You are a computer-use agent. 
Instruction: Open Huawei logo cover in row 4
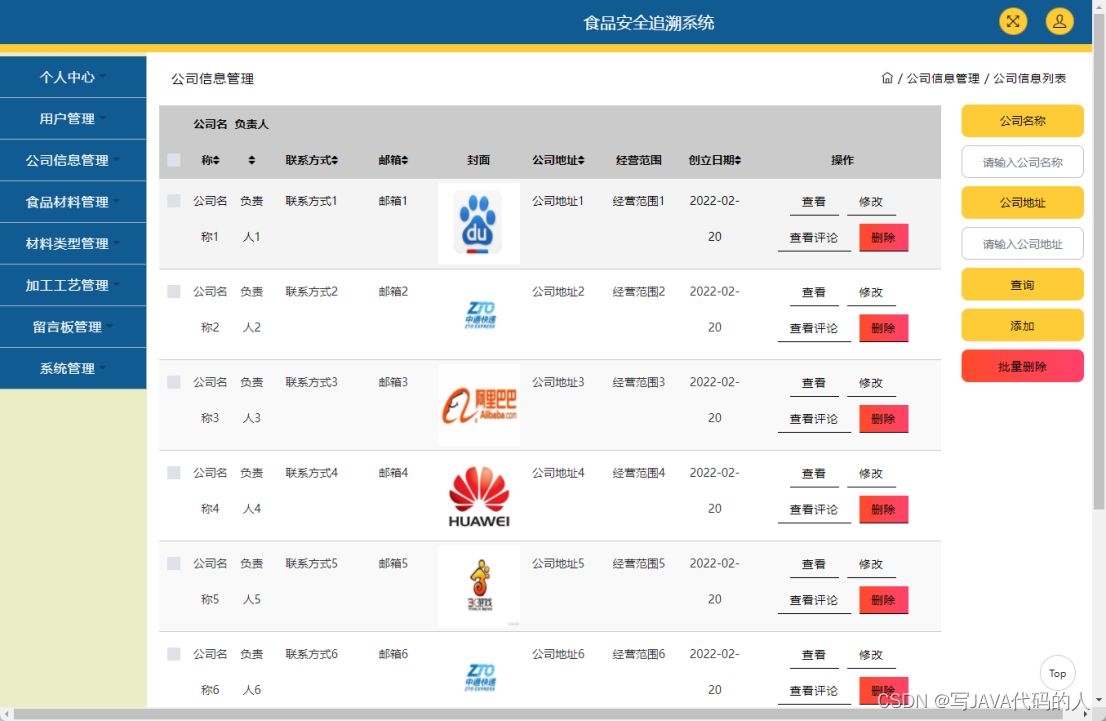click(479, 496)
